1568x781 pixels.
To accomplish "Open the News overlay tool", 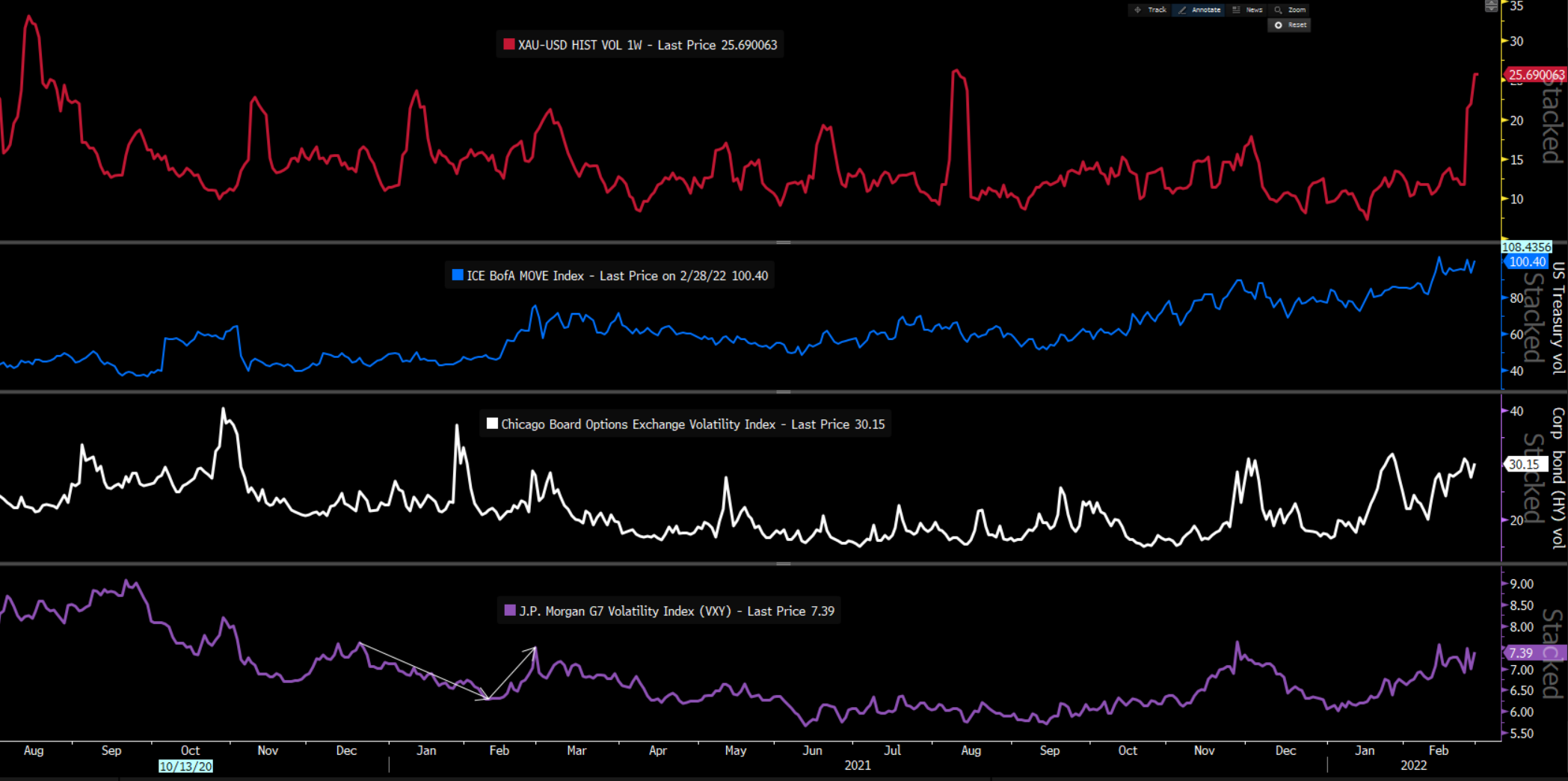I will [1247, 10].
